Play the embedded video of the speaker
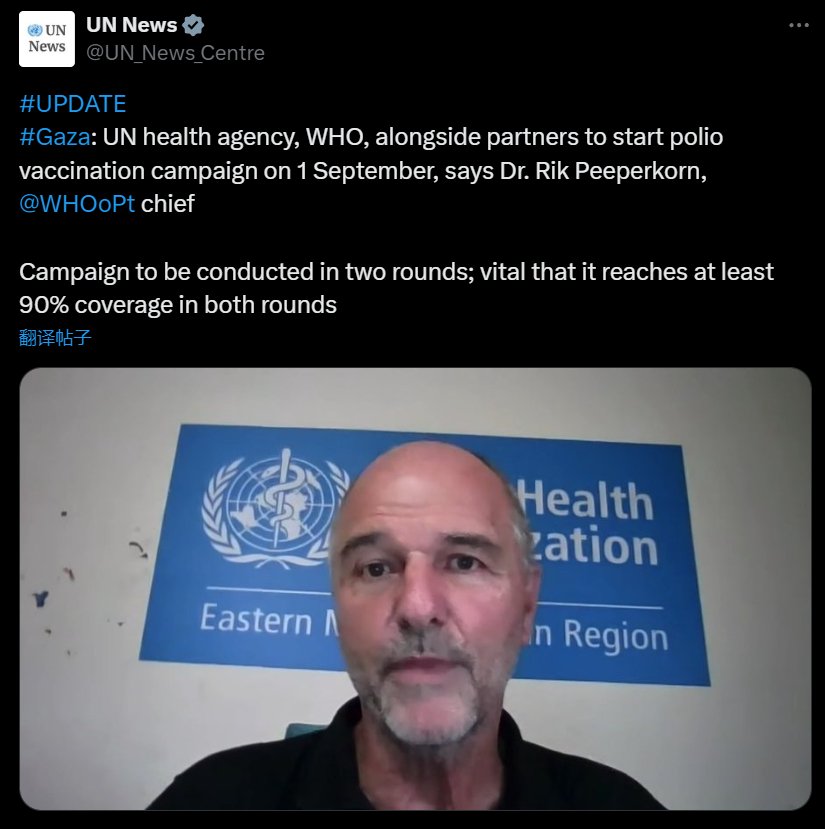The width and height of the screenshot is (825, 829). 415,588
